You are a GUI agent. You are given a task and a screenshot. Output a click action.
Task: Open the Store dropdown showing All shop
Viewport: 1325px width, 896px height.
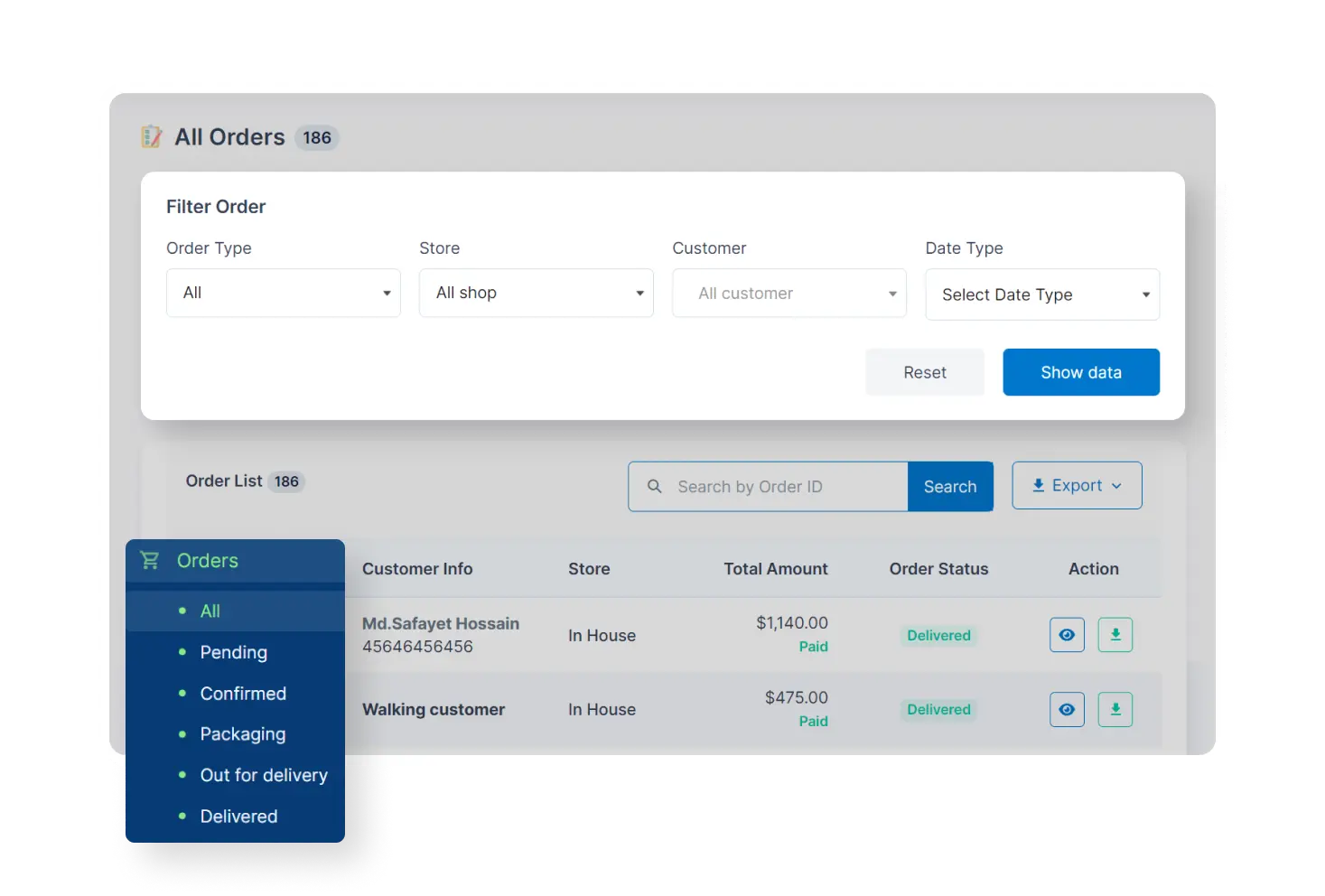[x=536, y=293]
